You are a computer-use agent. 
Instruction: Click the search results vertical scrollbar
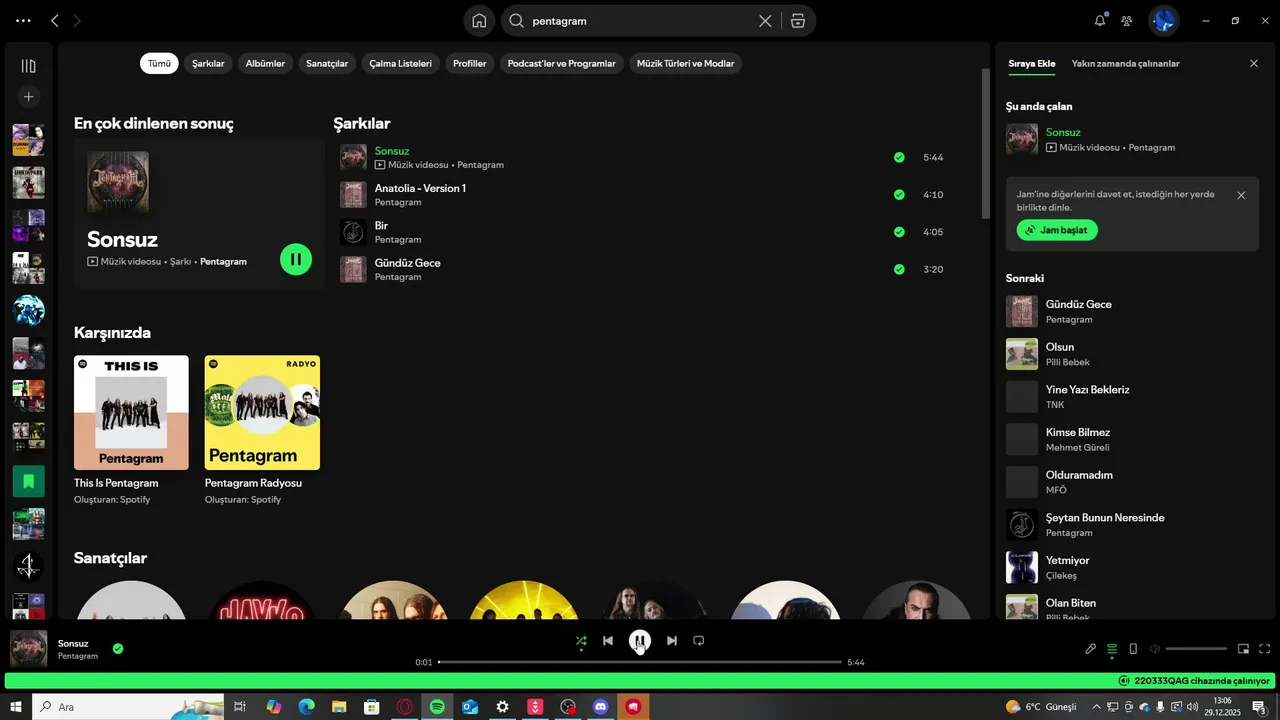tap(985, 143)
